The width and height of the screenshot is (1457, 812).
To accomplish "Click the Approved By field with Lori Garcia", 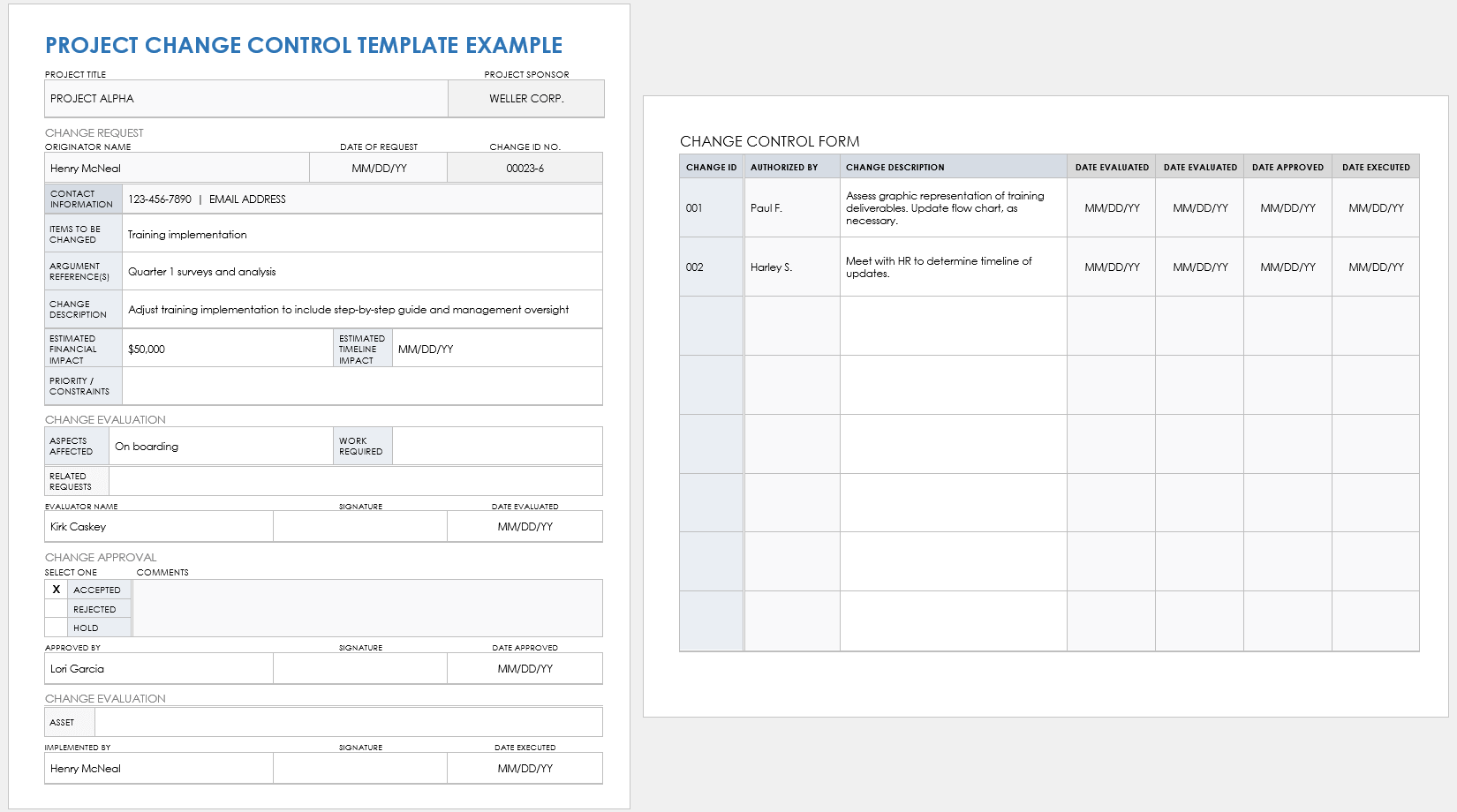I will tap(159, 669).
